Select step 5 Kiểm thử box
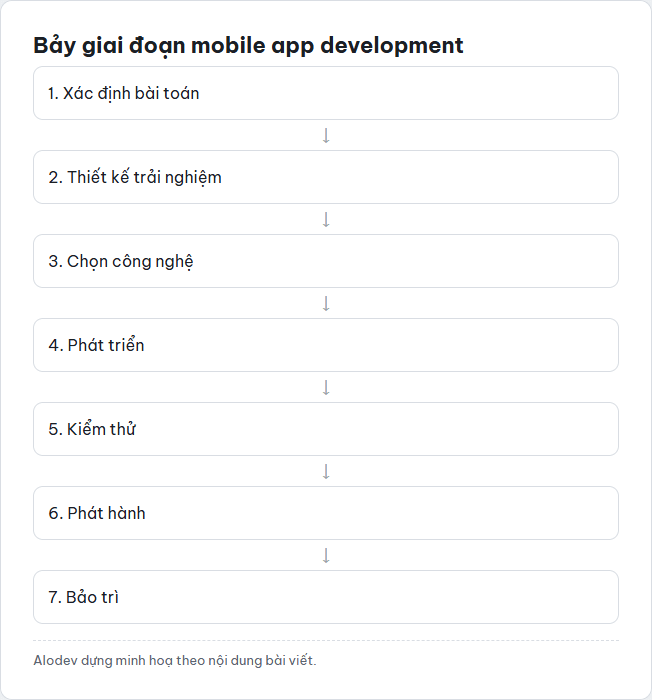 326,429
